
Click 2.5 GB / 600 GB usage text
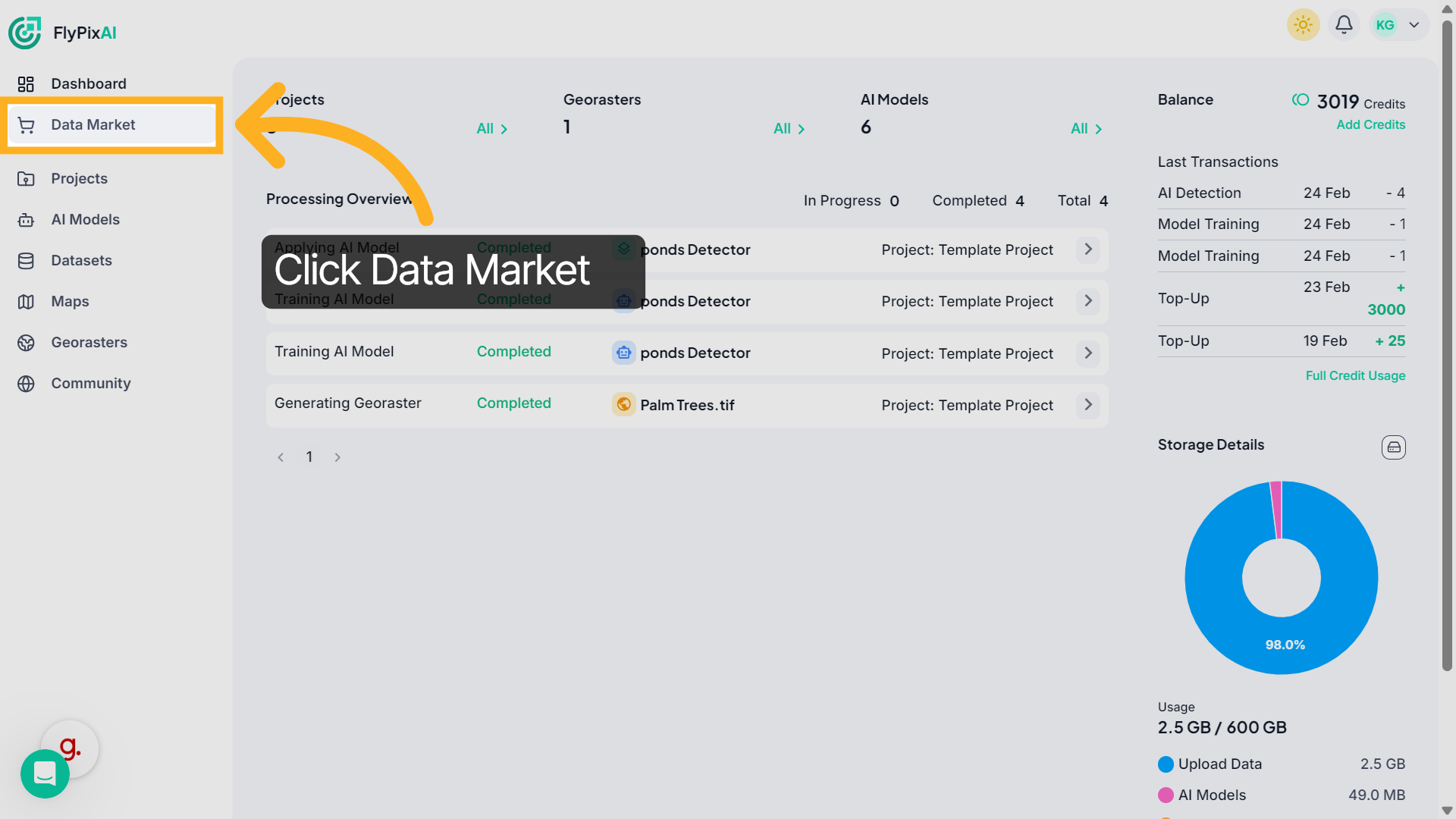pos(1222,728)
